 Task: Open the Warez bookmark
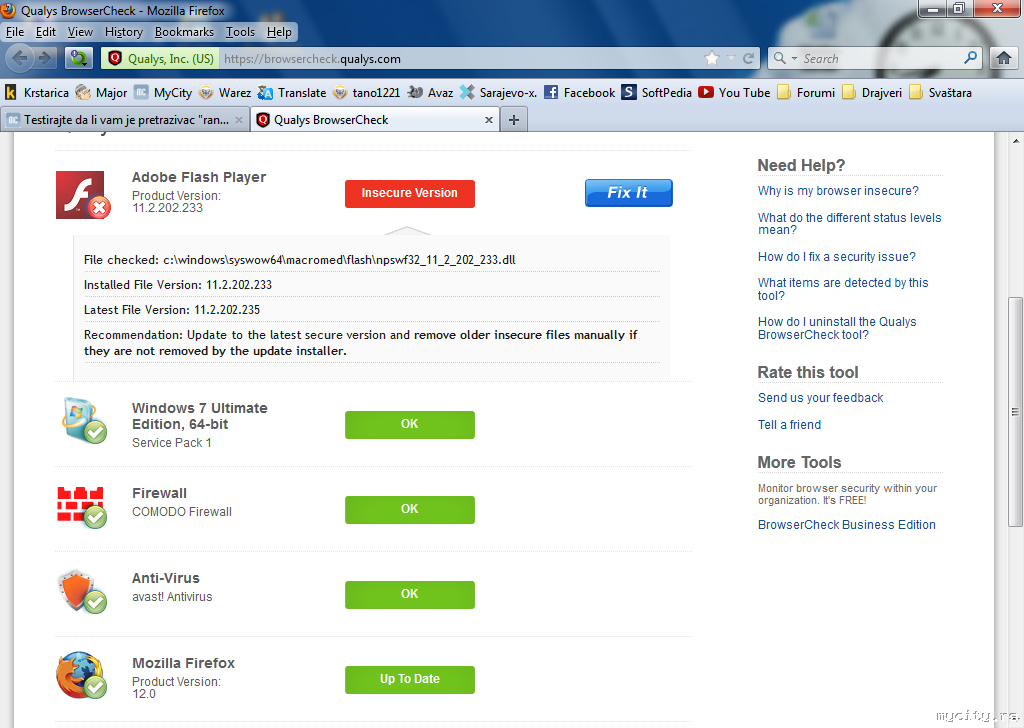point(225,93)
